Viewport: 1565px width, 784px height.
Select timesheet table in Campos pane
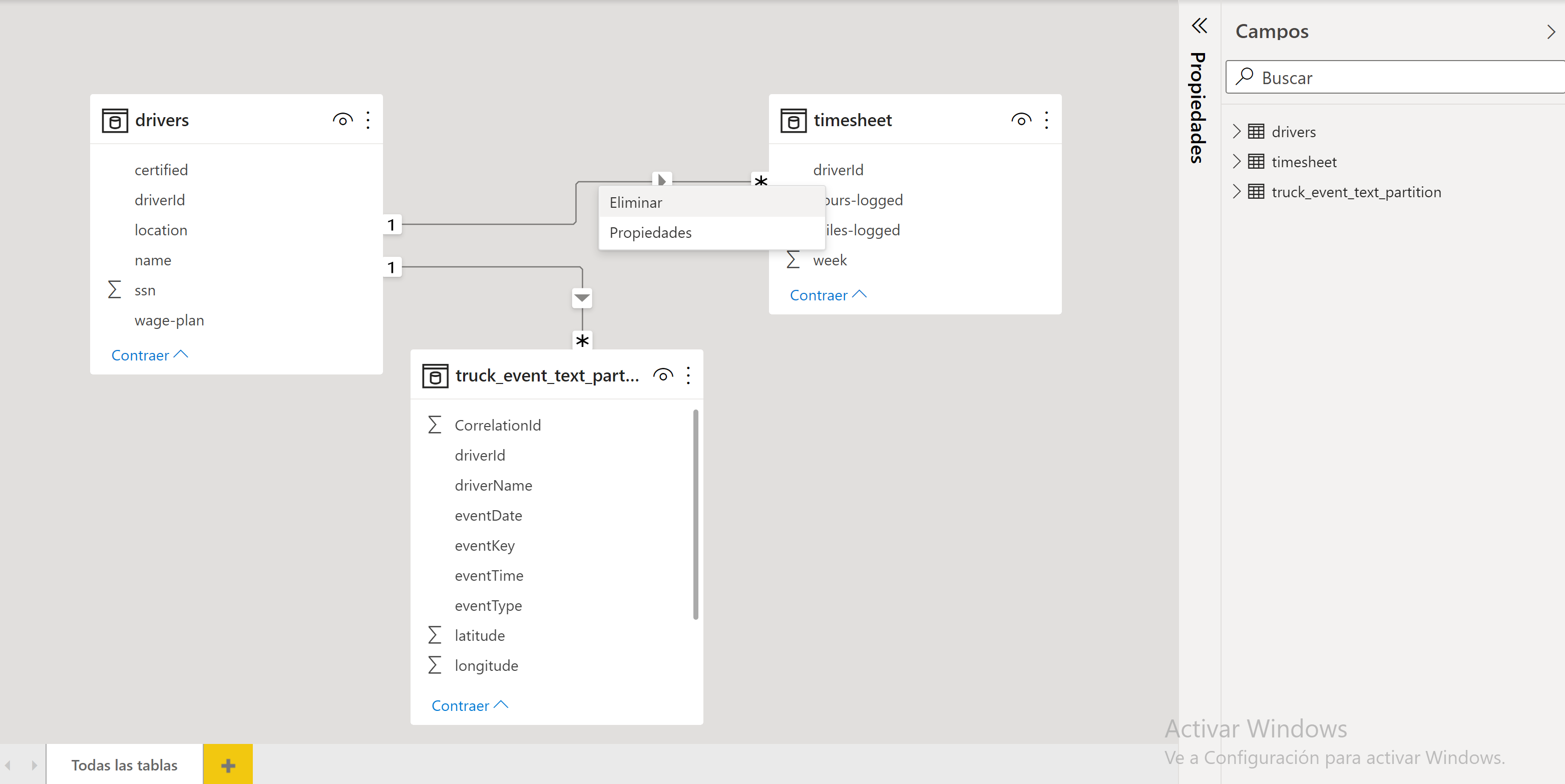[1304, 162]
